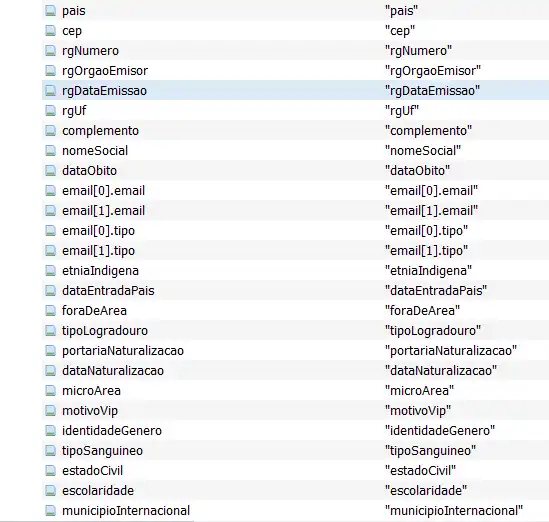The height and width of the screenshot is (522, 549).
Task: Click the field icon beside pais
Action: coord(50,11)
